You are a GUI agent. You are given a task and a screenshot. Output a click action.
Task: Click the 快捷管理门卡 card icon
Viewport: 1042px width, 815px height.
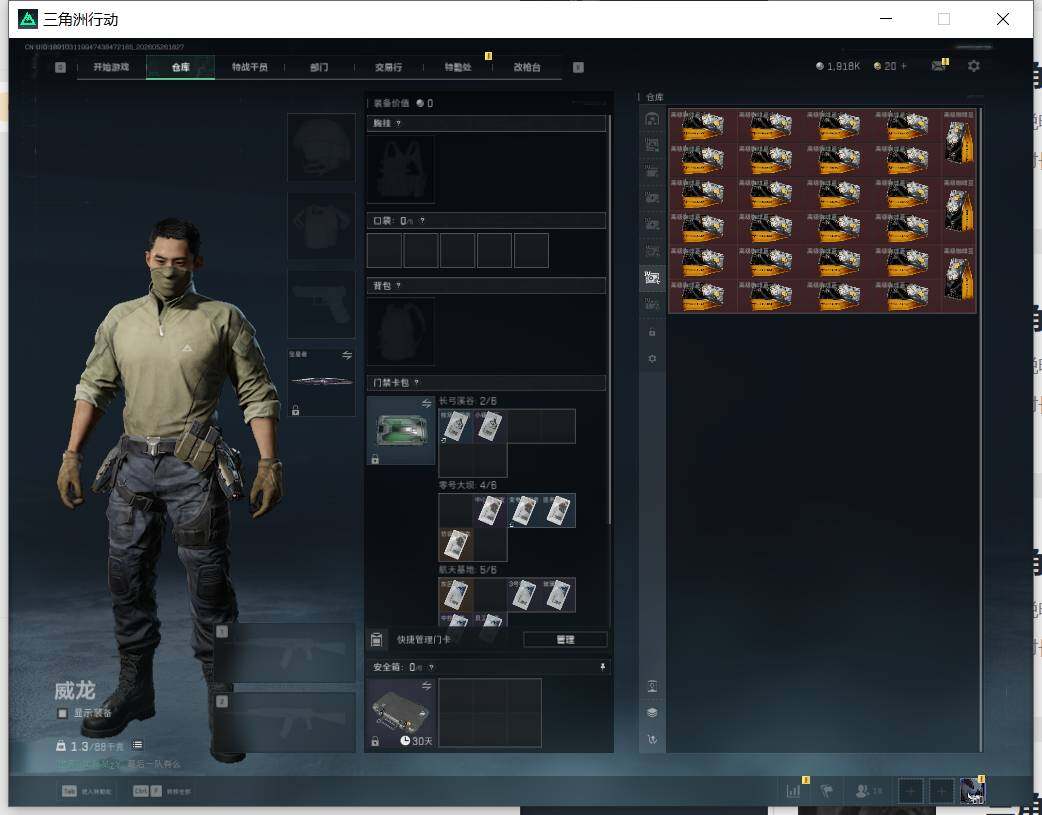tap(376, 640)
